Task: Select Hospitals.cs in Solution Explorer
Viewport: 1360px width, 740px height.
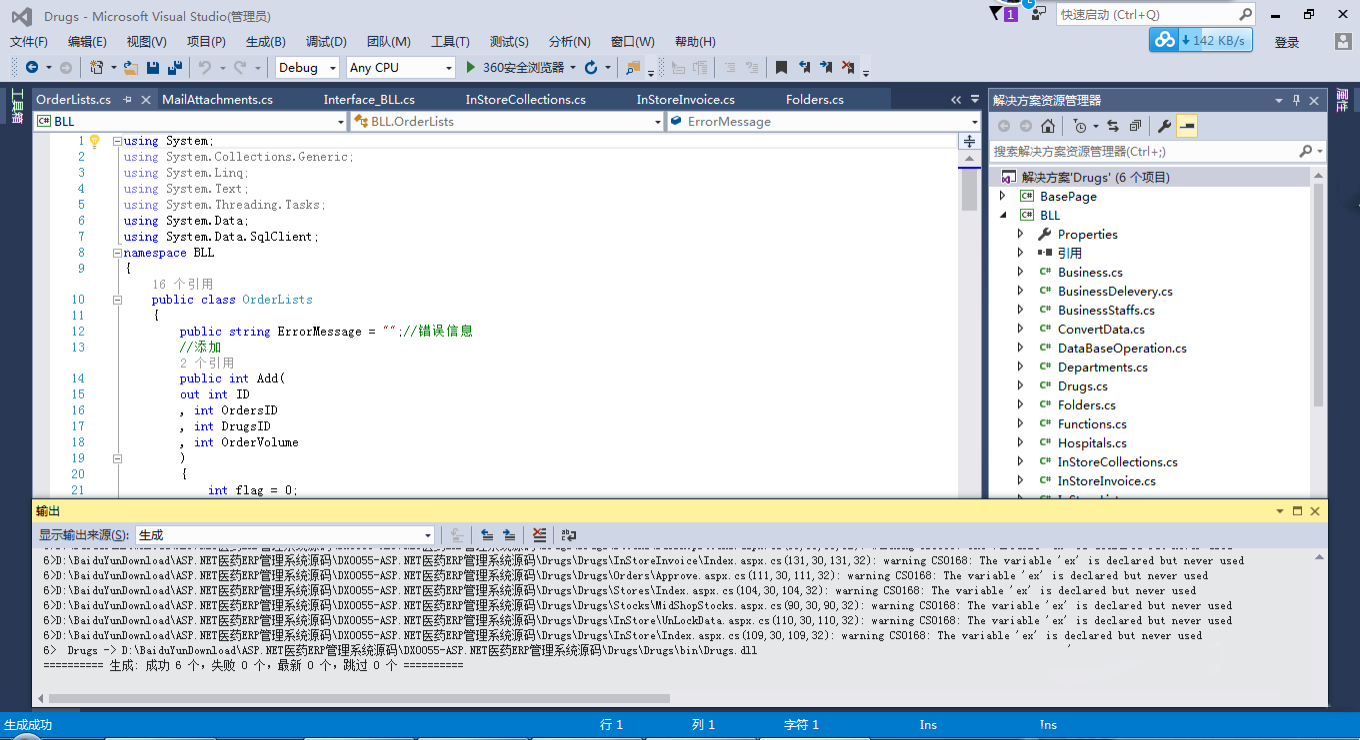Action: coord(1092,443)
